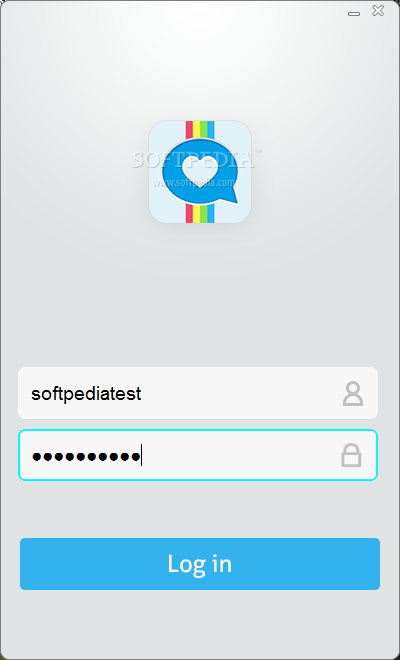This screenshot has width=400, height=660.
Task: Click the "Log in" label text
Action: tap(200, 564)
